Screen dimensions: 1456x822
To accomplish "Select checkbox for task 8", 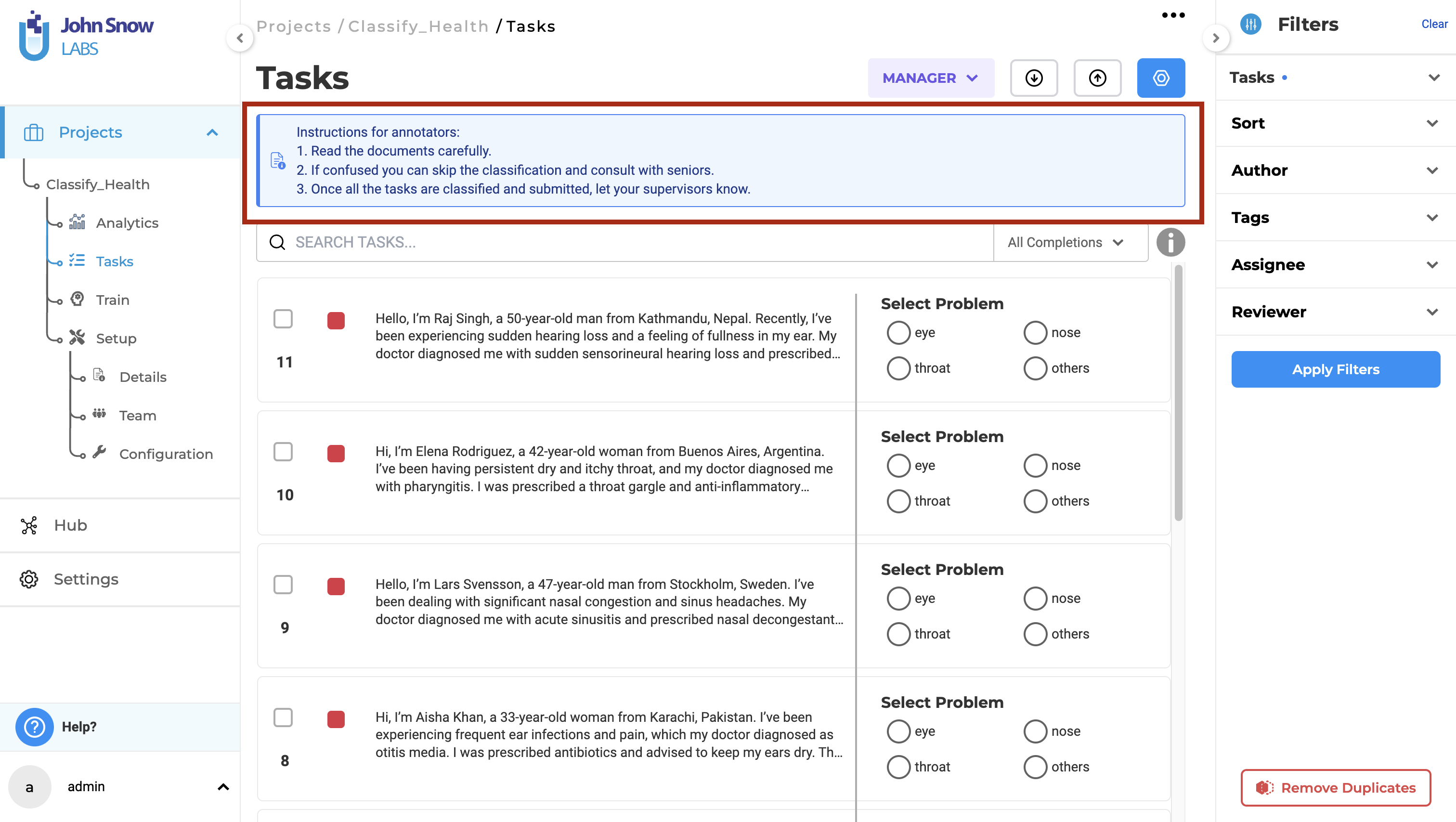I will 283,718.
